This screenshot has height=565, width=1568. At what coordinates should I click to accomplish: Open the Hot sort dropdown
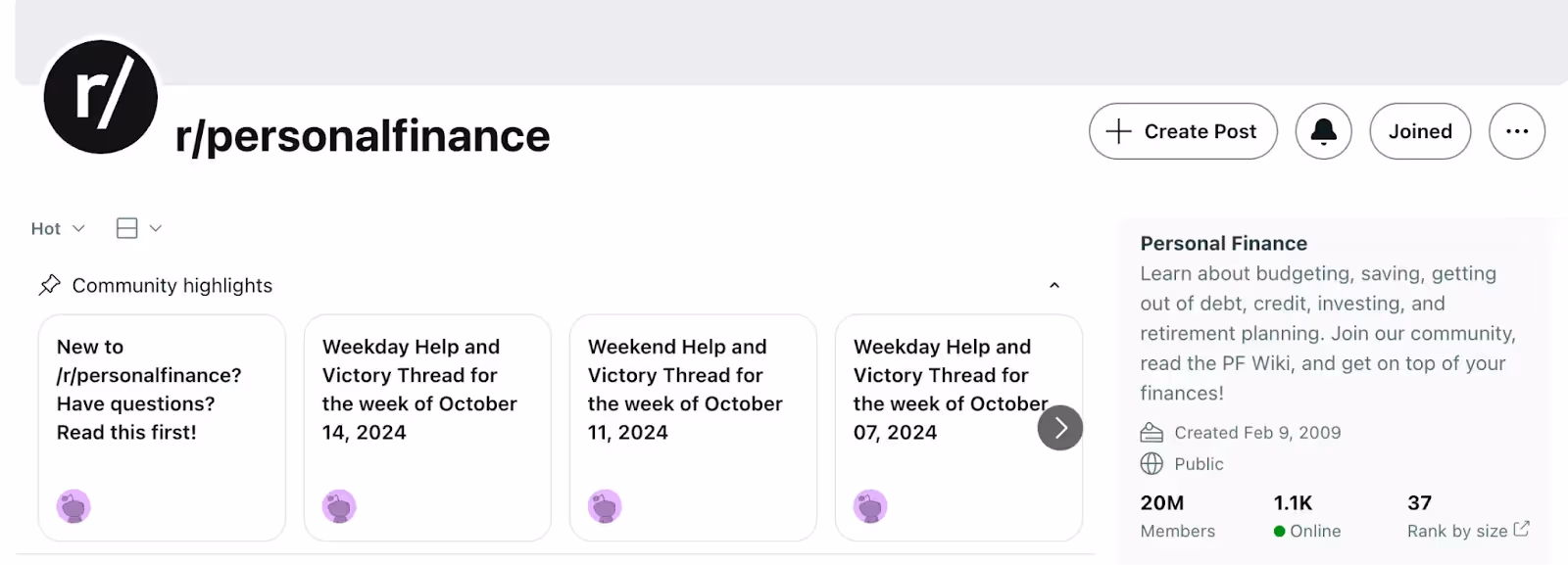pyautogui.click(x=58, y=228)
